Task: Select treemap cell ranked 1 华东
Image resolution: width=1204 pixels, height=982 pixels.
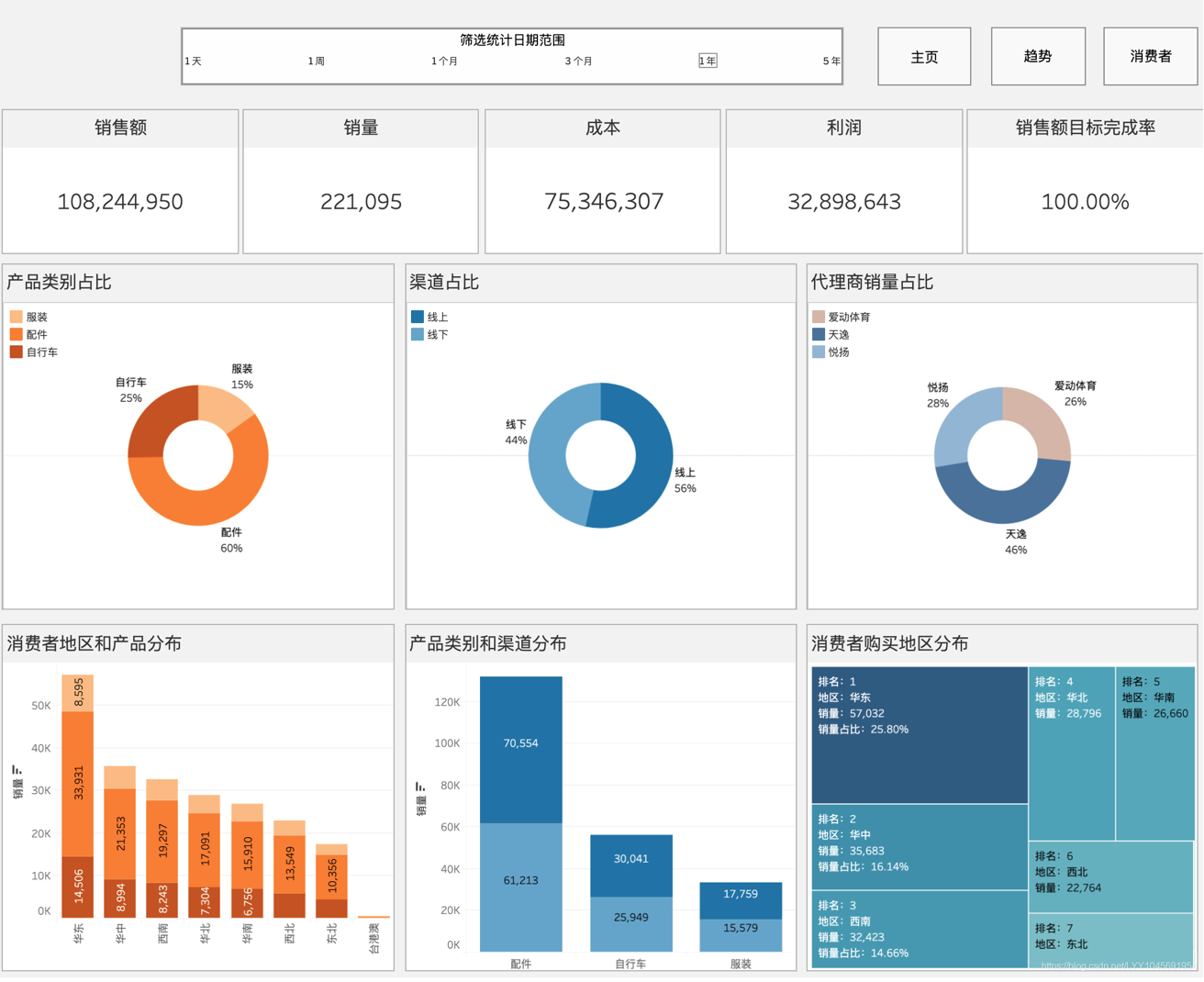Action: point(920,735)
